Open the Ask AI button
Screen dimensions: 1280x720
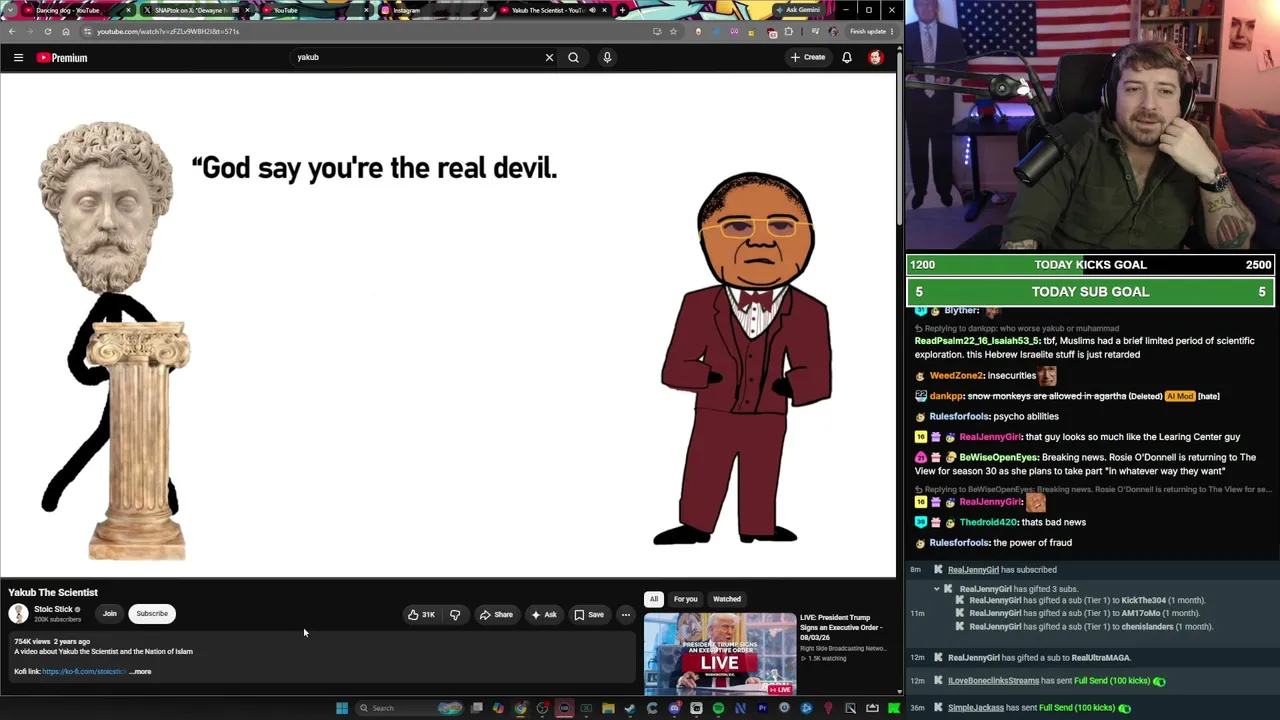(544, 615)
